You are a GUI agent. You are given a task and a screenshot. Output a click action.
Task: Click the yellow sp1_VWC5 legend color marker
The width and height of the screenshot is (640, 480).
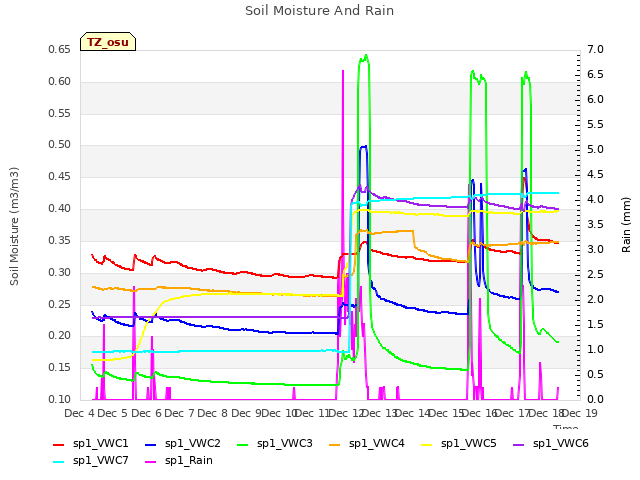click(427, 444)
